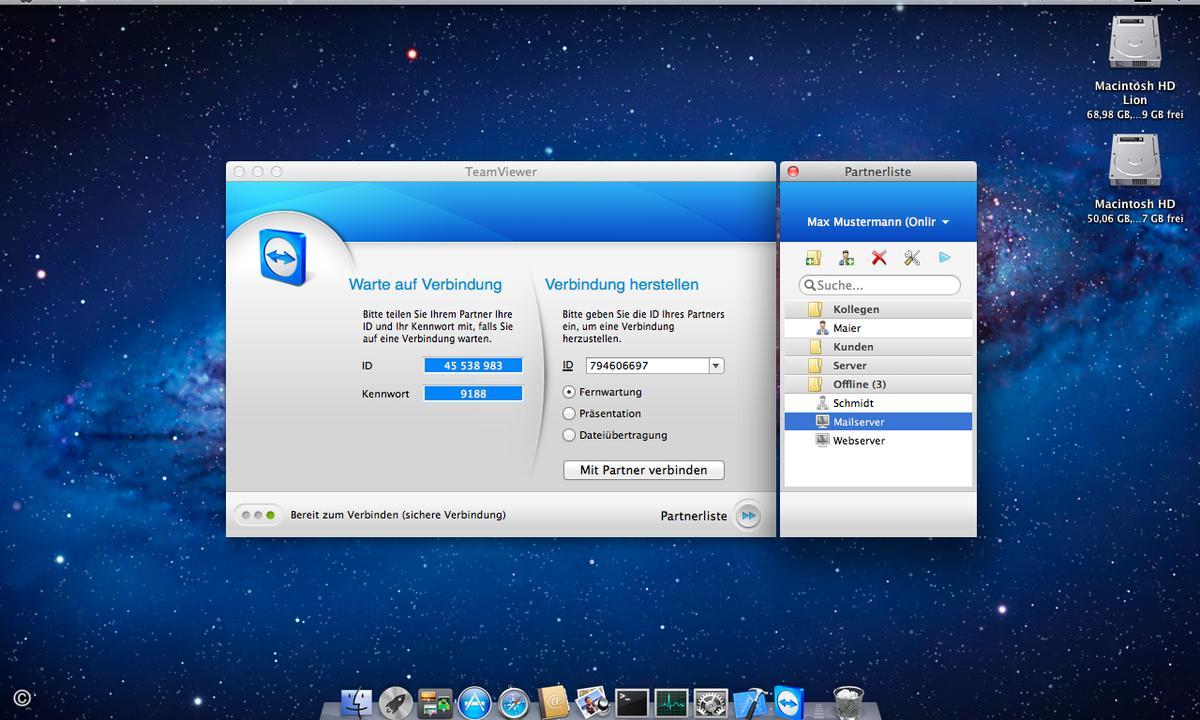Select partner Maier in the list

(x=878, y=328)
